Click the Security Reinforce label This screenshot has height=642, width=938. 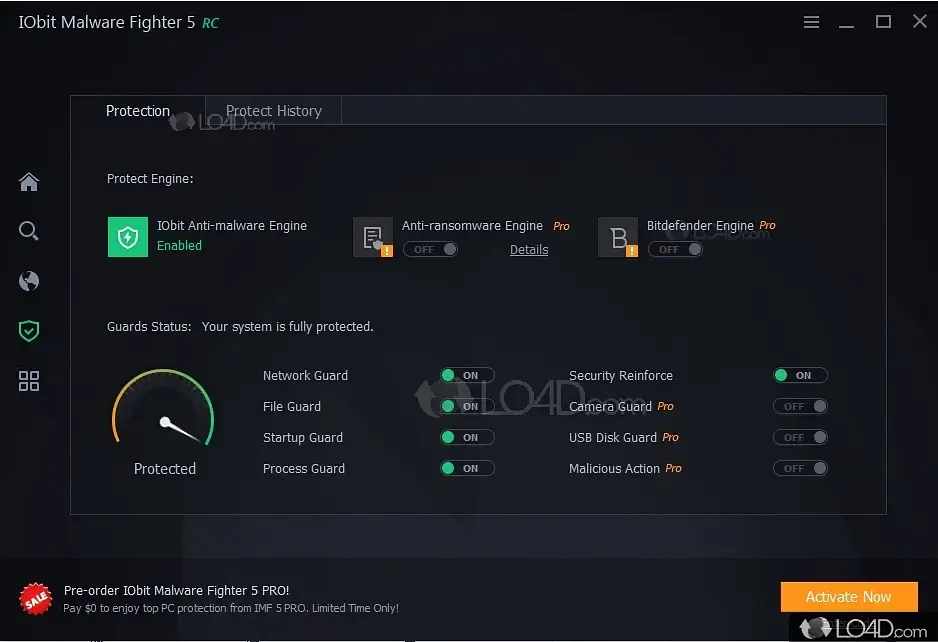[620, 376]
